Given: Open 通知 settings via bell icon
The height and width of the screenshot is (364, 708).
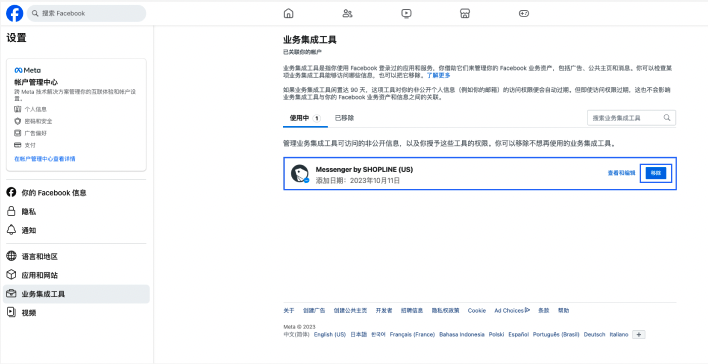Looking at the screenshot, I should tap(11, 230).
